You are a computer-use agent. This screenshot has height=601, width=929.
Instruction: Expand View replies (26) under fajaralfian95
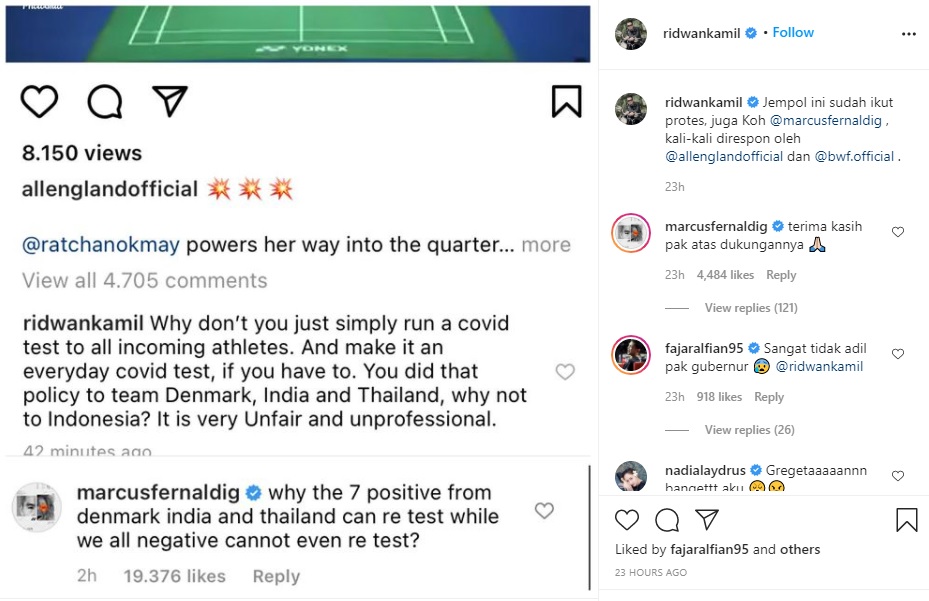pos(749,430)
